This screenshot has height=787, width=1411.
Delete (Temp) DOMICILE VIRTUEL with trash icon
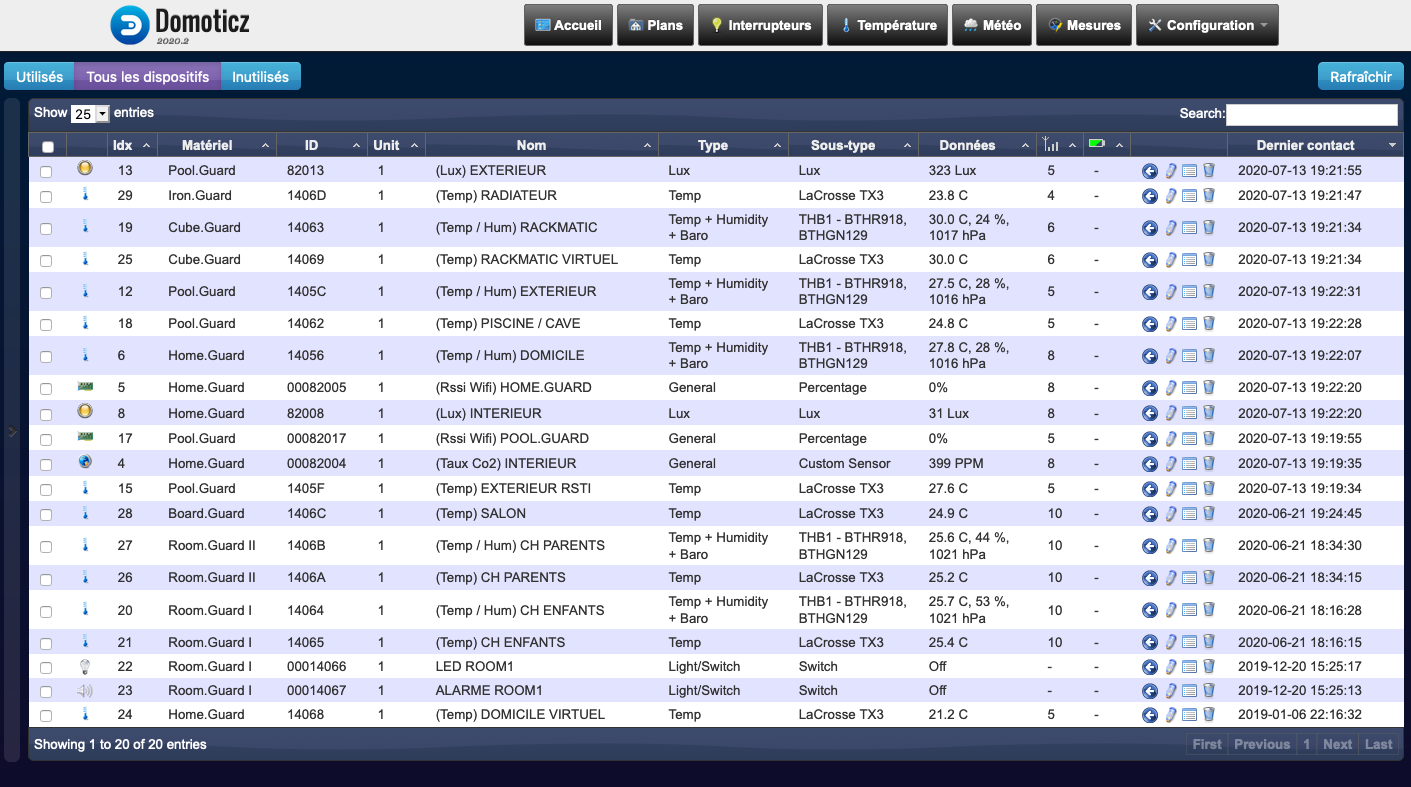(1208, 715)
